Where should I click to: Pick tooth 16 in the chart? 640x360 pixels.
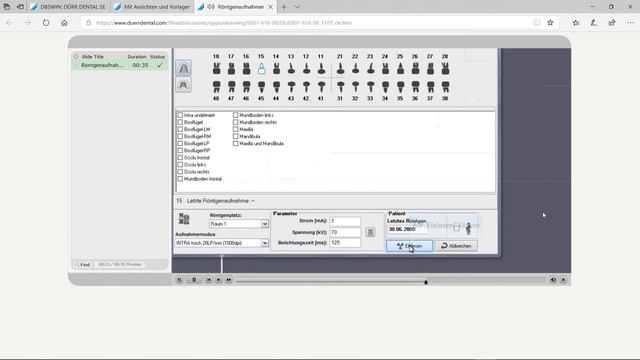pyautogui.click(x=246, y=69)
